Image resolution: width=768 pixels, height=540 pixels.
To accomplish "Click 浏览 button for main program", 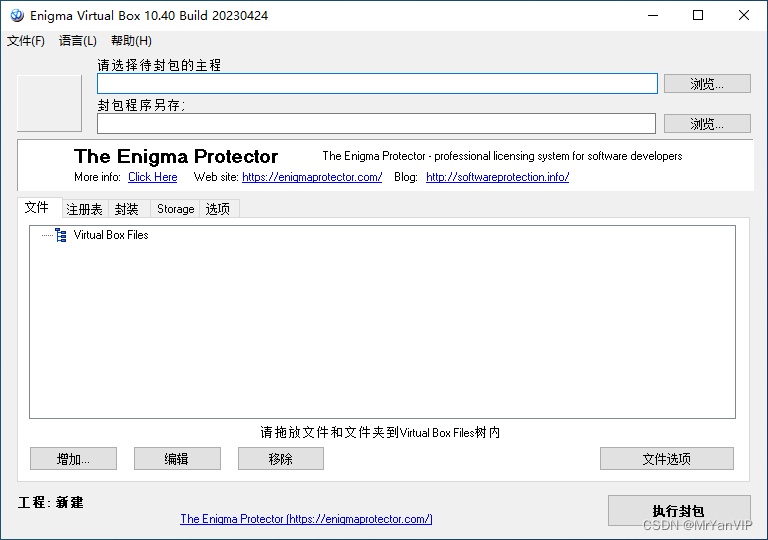I will (707, 84).
